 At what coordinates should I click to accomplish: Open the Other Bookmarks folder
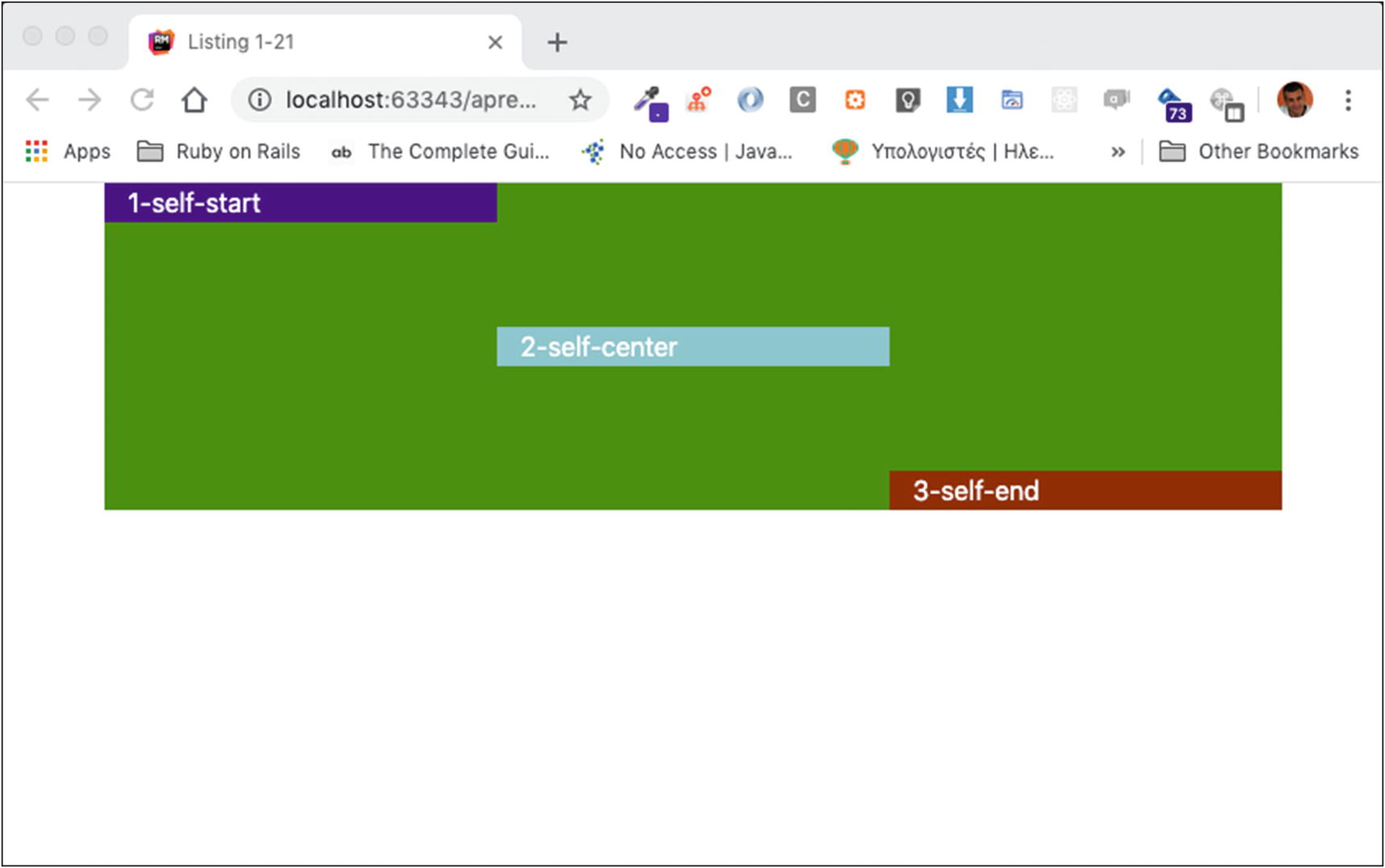click(1259, 152)
